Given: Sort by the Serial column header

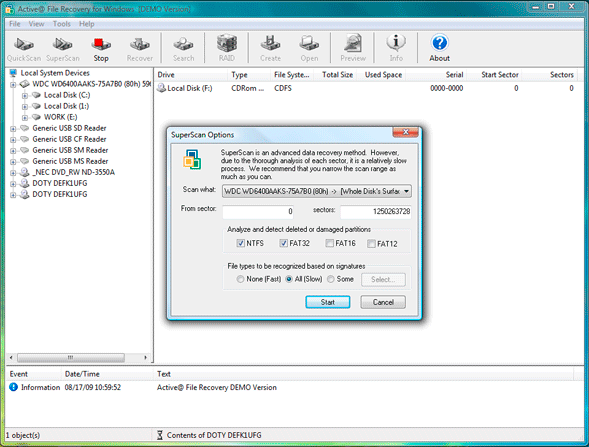Looking at the screenshot, I should pyautogui.click(x=436, y=75).
